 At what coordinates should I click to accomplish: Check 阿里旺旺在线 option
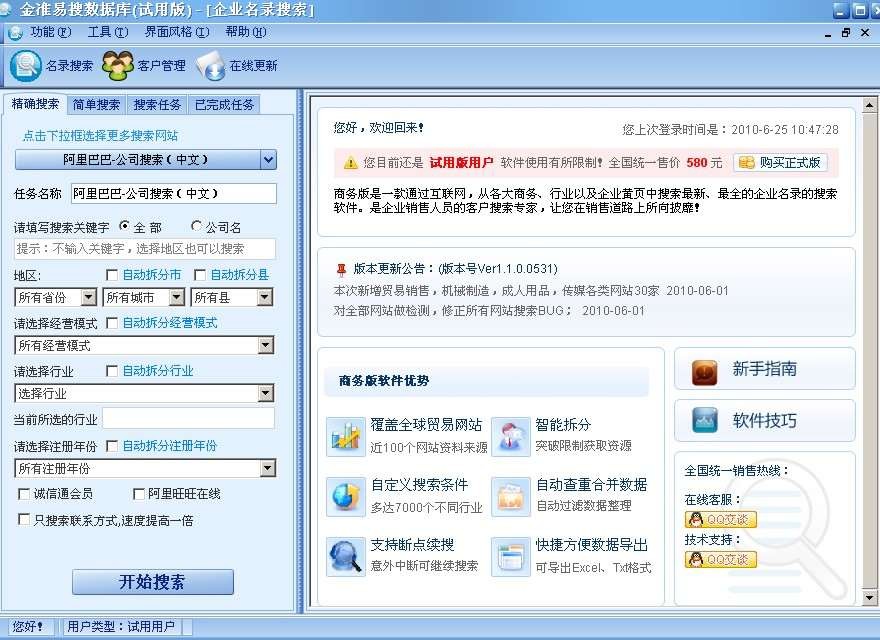point(139,493)
